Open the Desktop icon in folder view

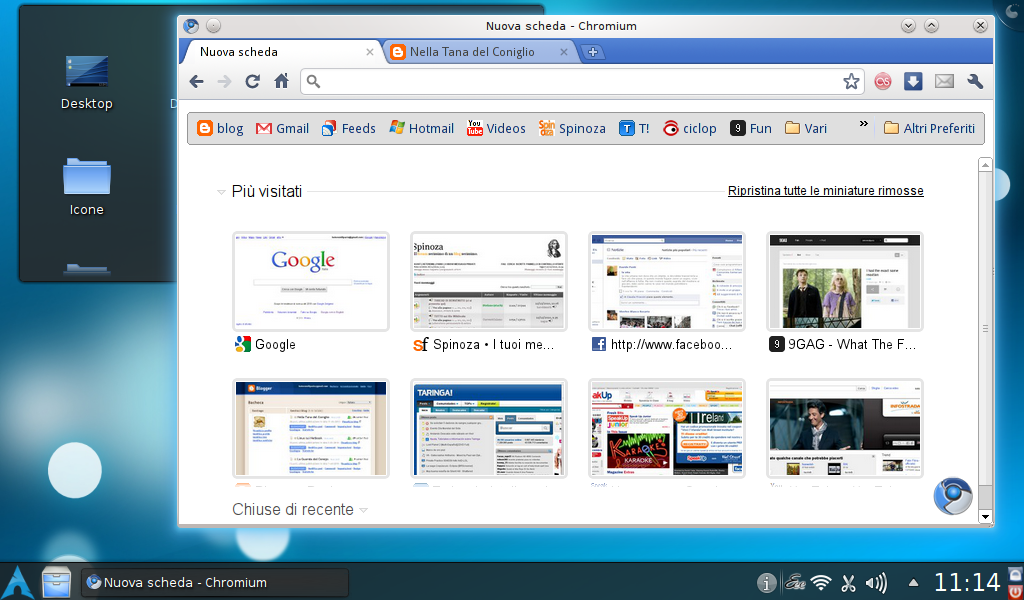pos(87,83)
